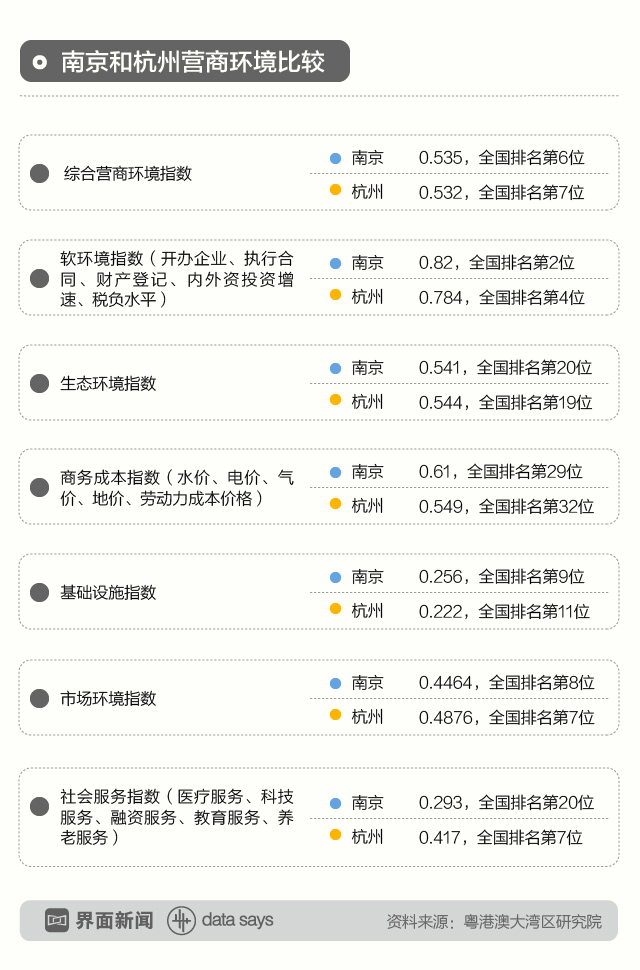Click gray bullet beside 市场环境指数
640x970 pixels.
(40, 698)
